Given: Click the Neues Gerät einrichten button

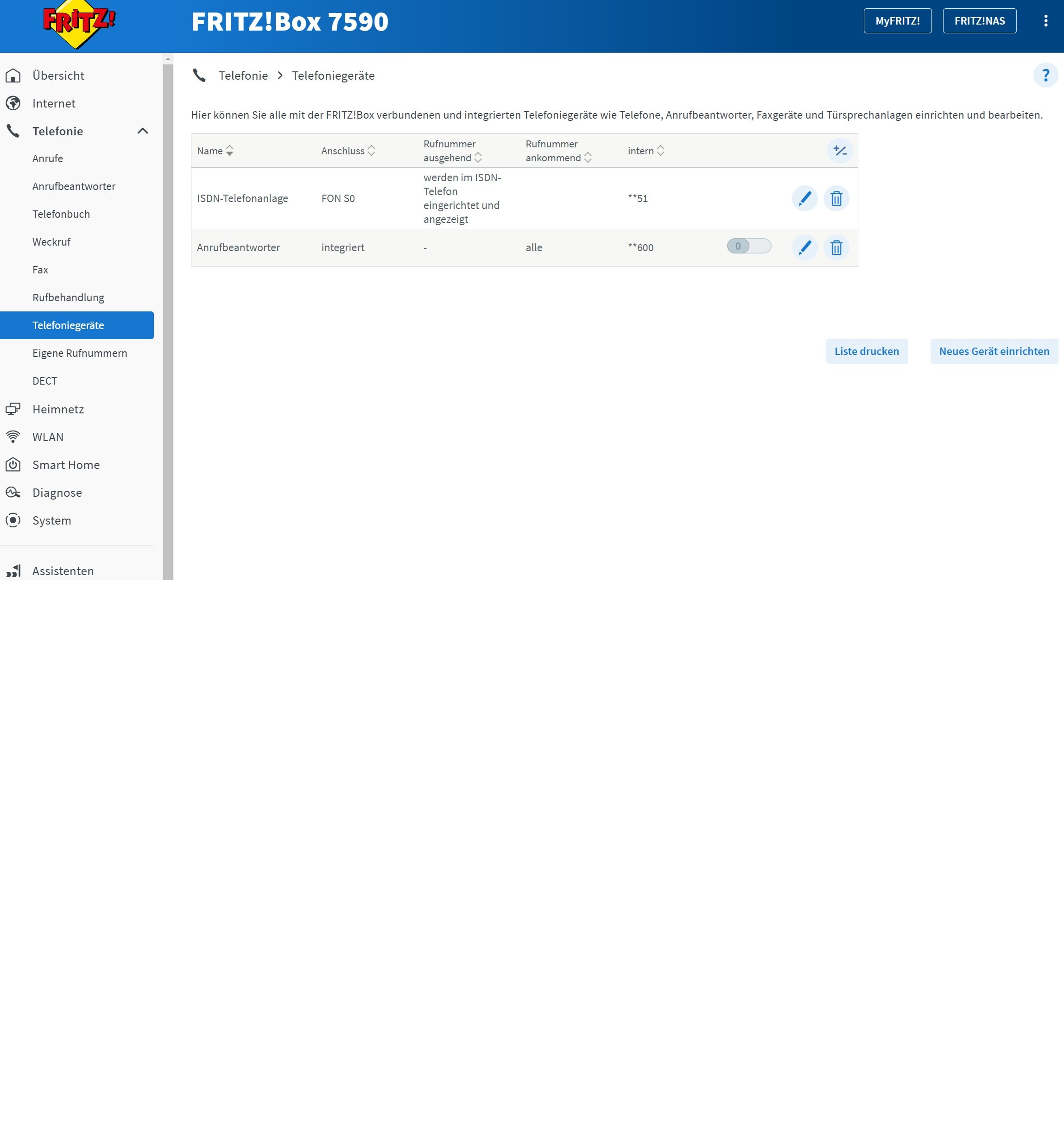Looking at the screenshot, I should point(994,352).
